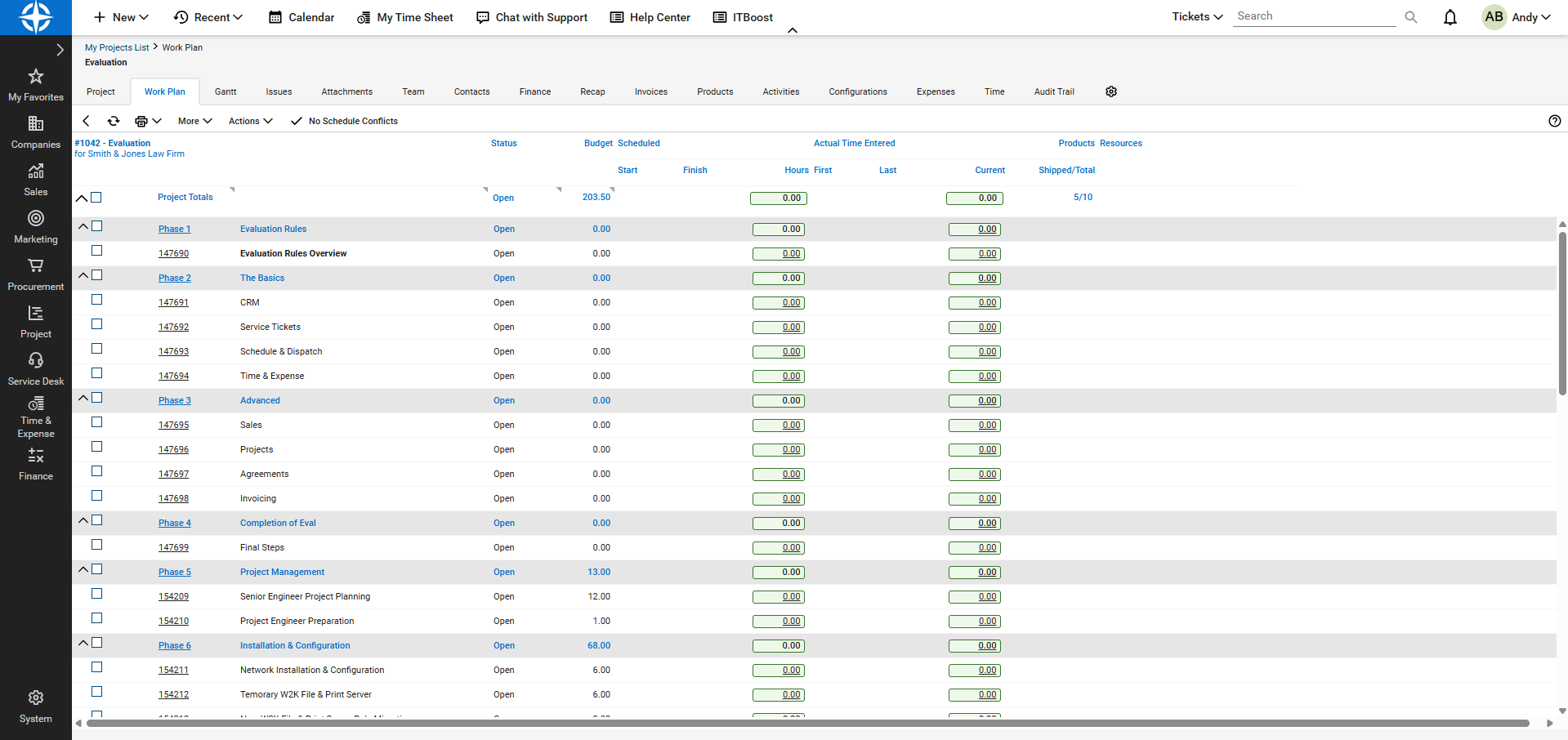
Task: Click the horizontal scrollbar at bottom
Action: (x=807, y=723)
